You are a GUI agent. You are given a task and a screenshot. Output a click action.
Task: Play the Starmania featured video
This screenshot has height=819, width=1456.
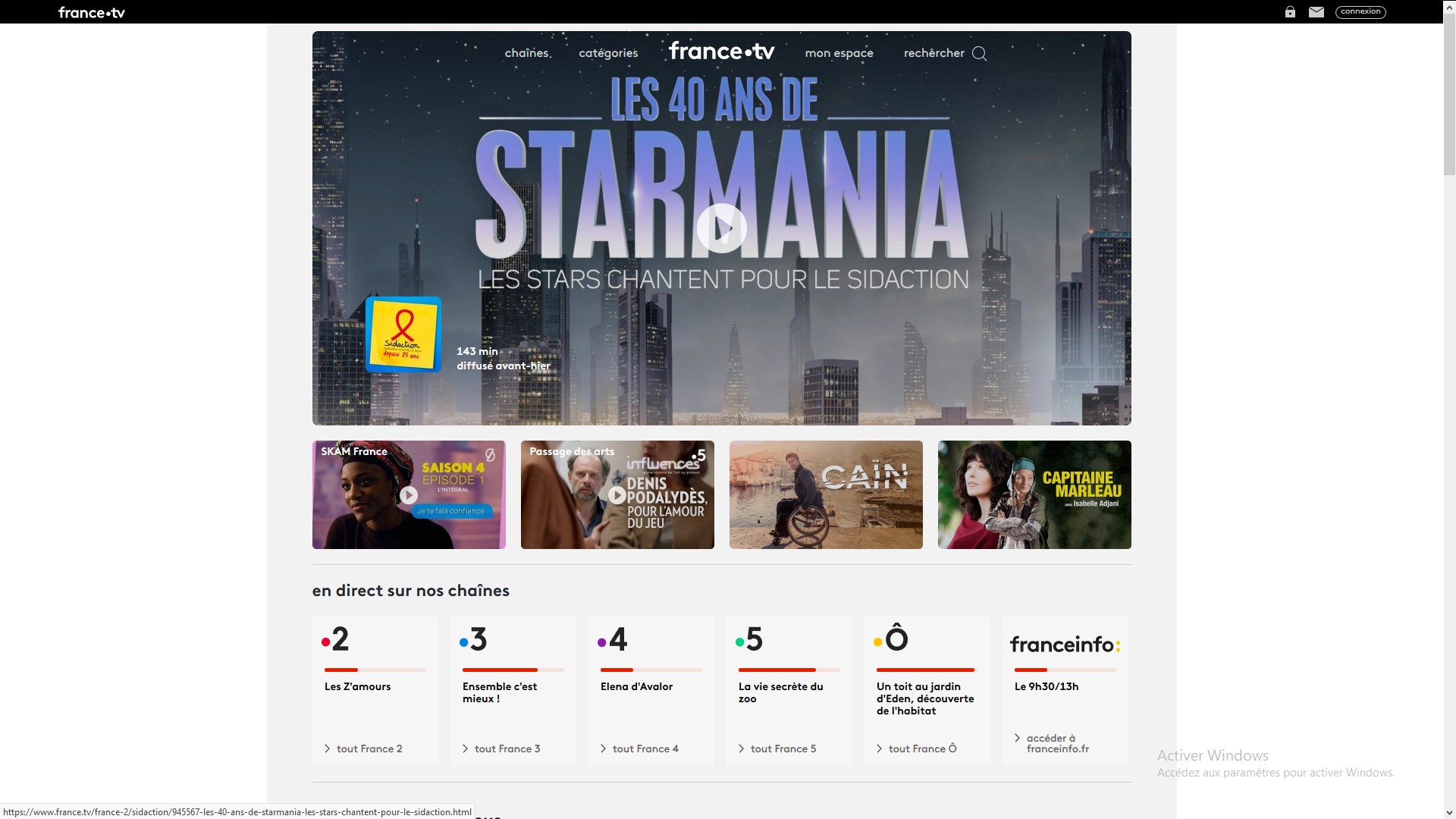click(721, 228)
